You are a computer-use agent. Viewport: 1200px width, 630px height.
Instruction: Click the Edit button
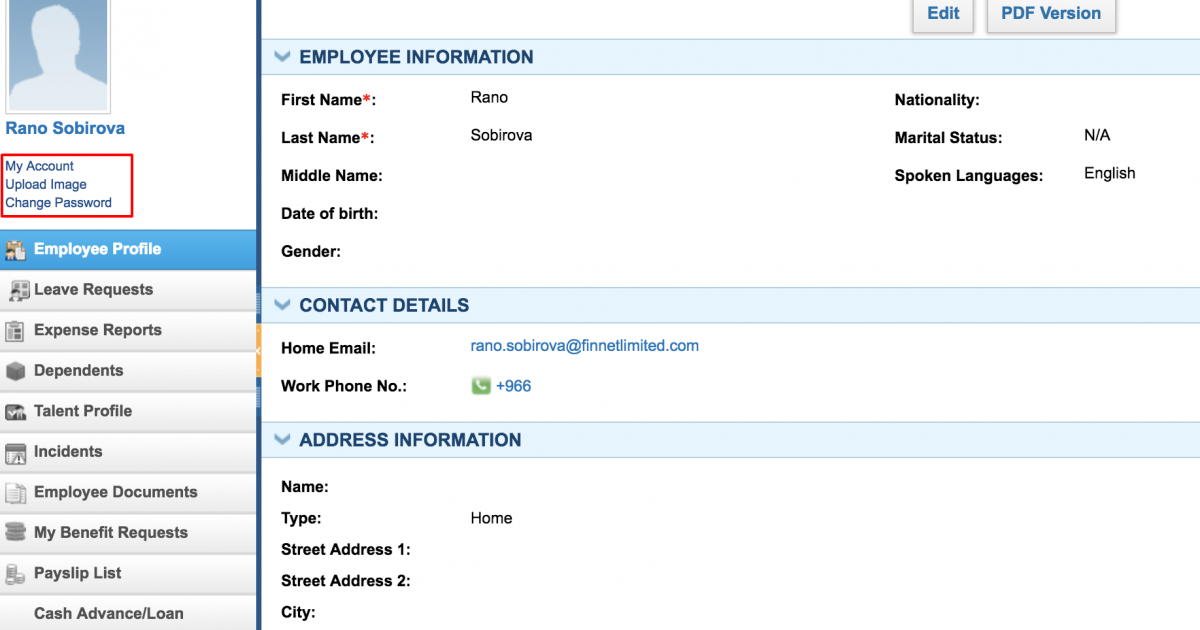(x=943, y=14)
